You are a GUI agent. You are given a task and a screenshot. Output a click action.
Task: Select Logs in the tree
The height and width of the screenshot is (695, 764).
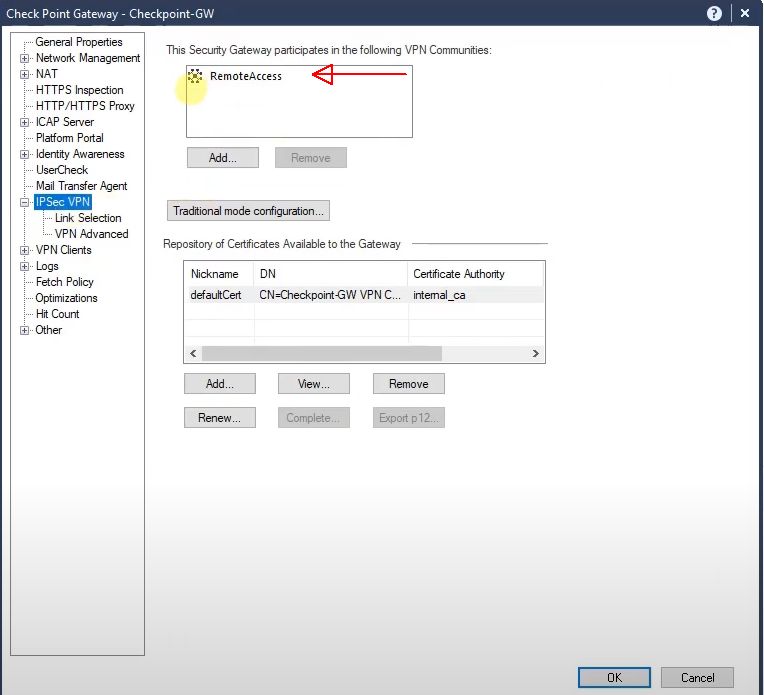pyautogui.click(x=47, y=266)
